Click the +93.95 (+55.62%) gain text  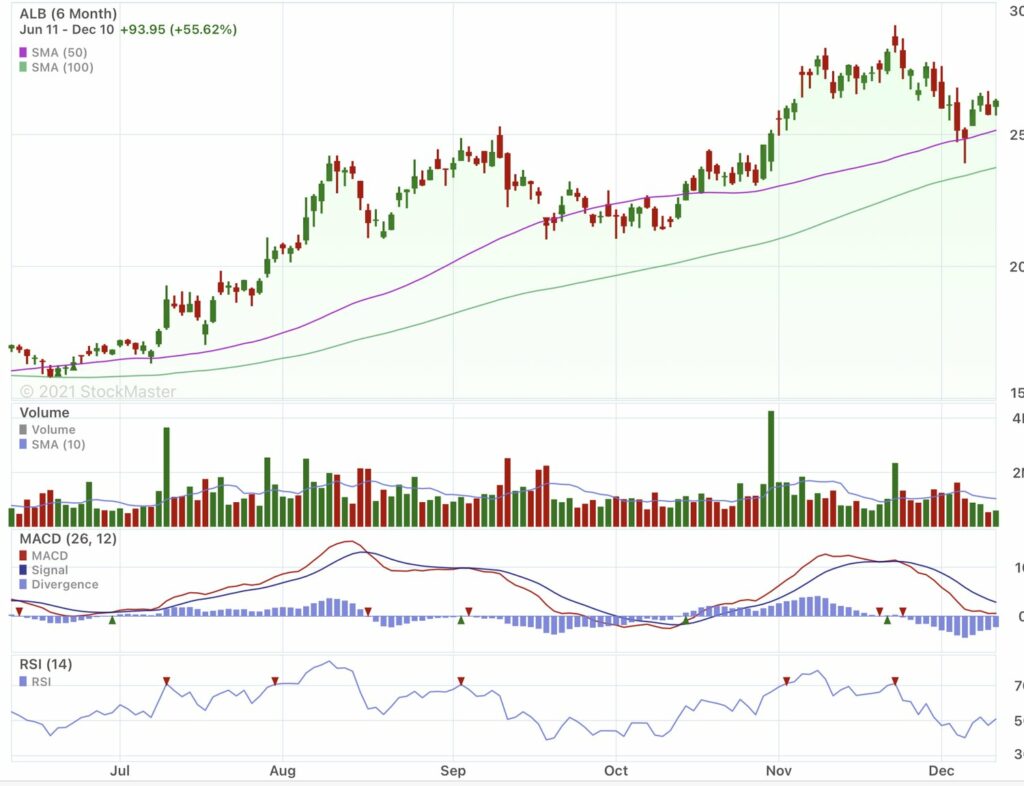click(x=180, y=30)
